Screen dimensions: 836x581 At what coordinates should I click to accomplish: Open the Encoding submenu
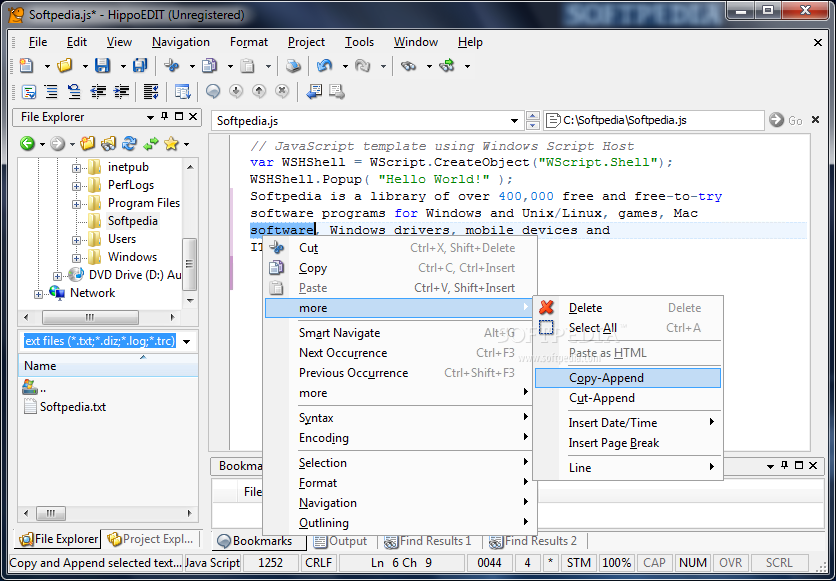pyautogui.click(x=399, y=438)
